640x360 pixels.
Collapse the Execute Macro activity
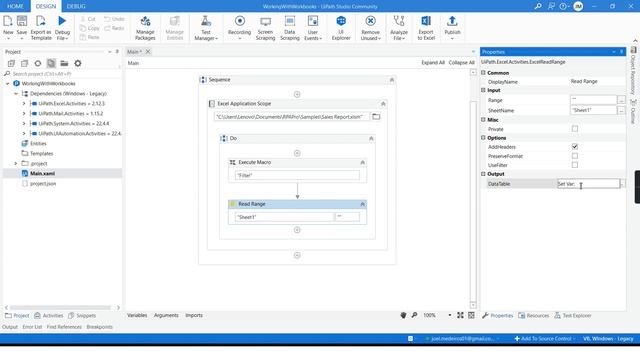coord(362,162)
